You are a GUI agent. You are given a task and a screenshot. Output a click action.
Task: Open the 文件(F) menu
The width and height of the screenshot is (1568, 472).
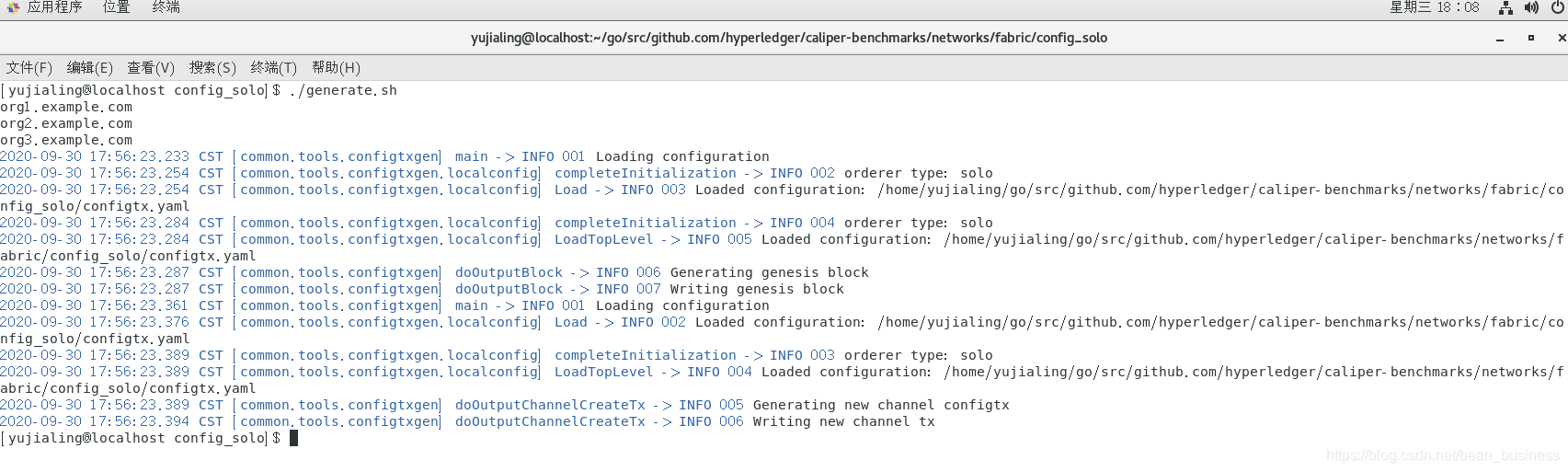click(x=29, y=67)
